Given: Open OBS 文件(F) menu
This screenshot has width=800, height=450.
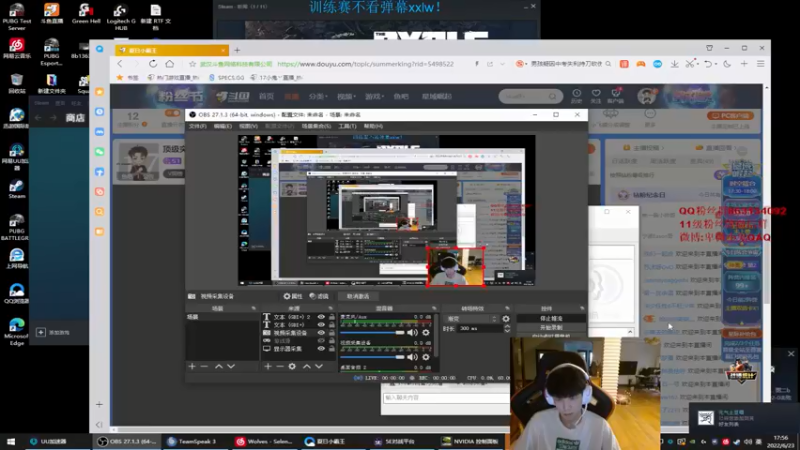Looking at the screenshot, I should pyautogui.click(x=197, y=126).
